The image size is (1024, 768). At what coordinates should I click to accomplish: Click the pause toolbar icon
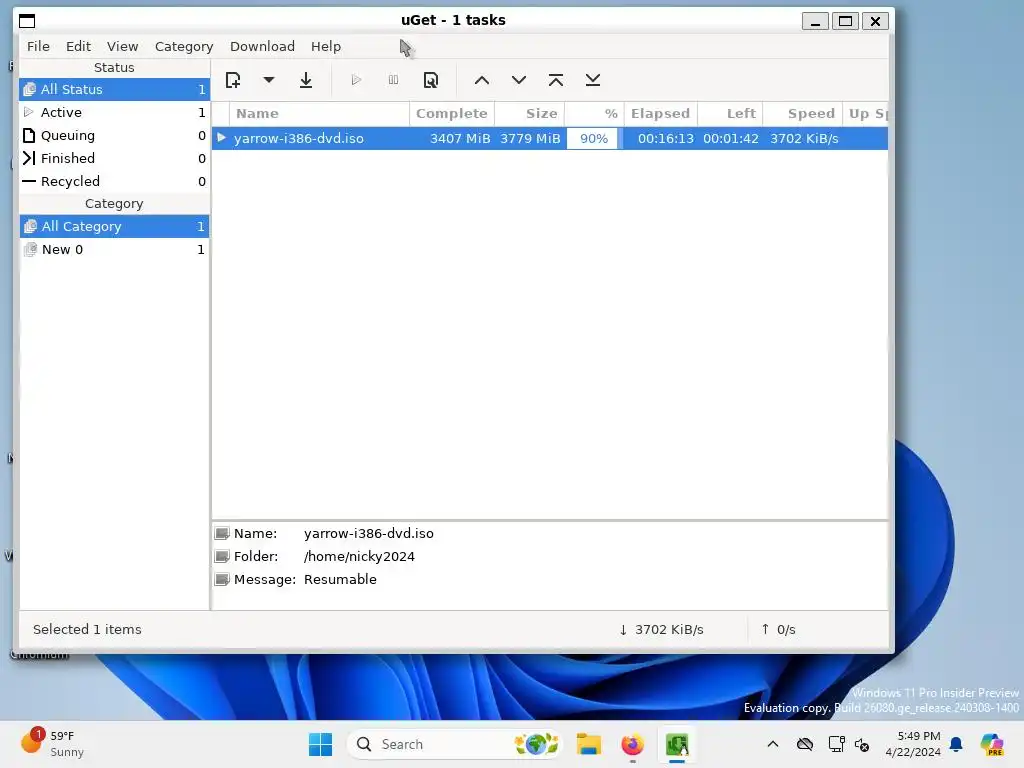point(393,80)
